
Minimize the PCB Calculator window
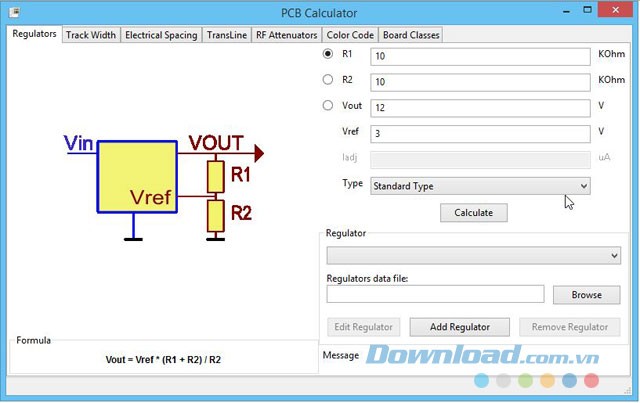566,11
